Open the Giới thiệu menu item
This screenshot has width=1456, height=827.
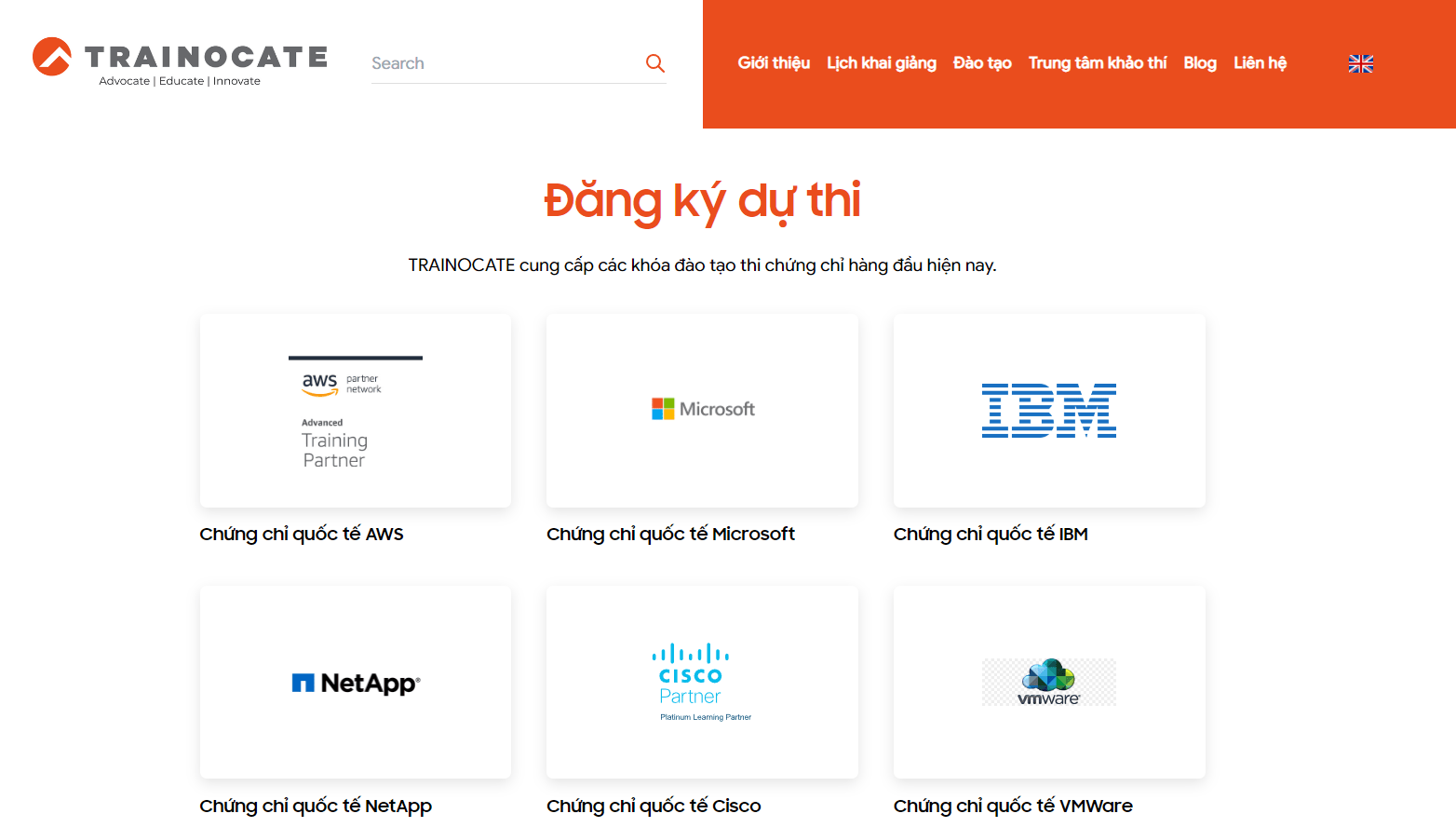(773, 63)
